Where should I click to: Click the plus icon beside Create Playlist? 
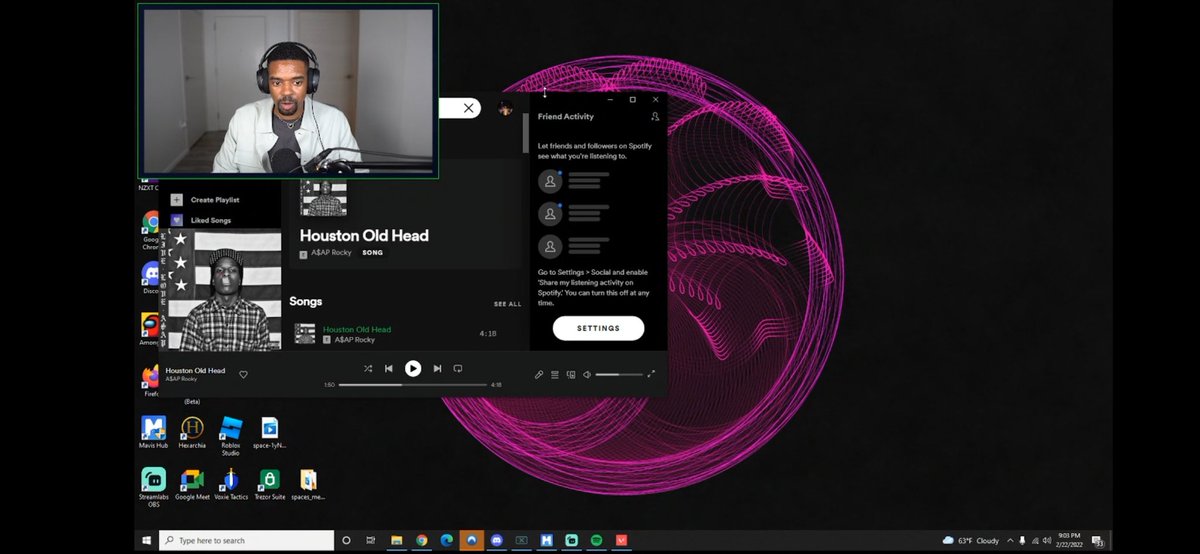tap(177, 200)
